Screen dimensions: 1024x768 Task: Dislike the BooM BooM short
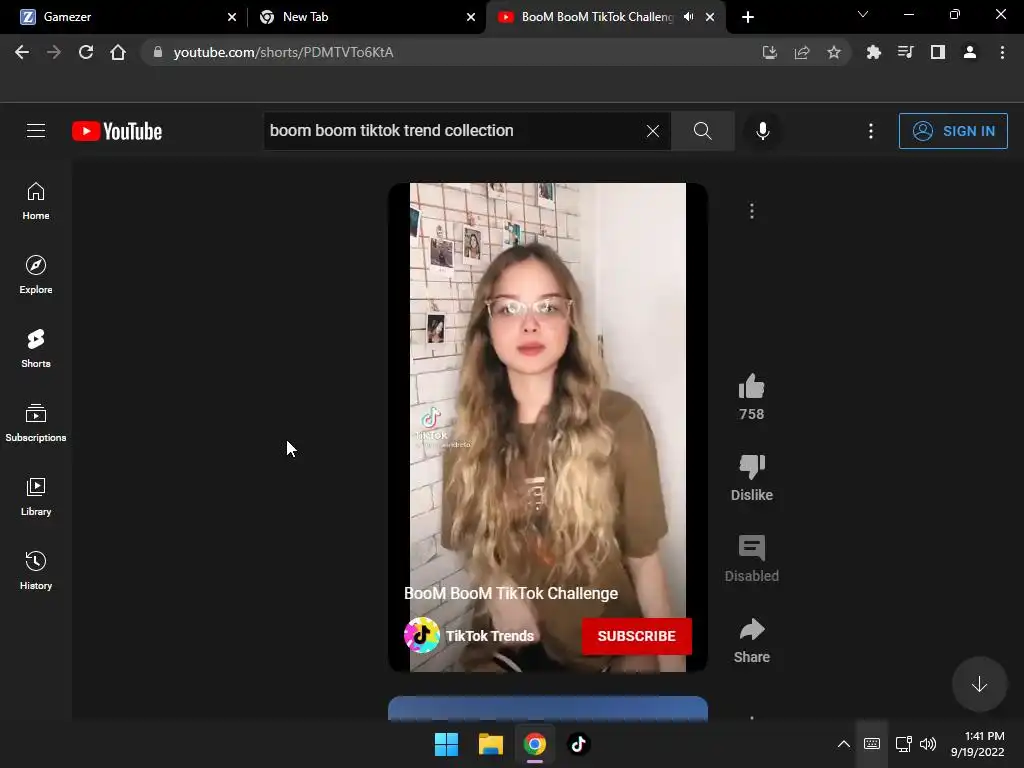(x=752, y=467)
